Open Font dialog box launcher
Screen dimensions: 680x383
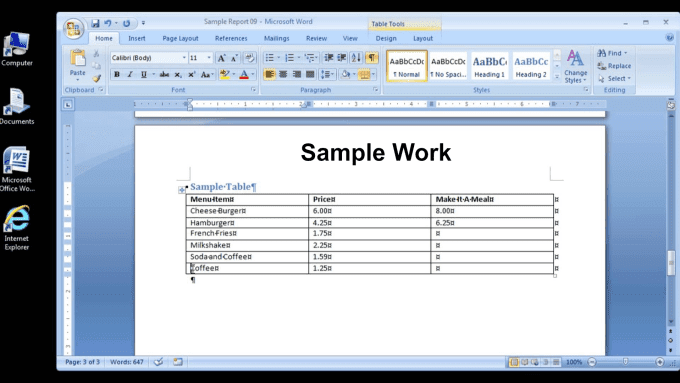click(253, 90)
